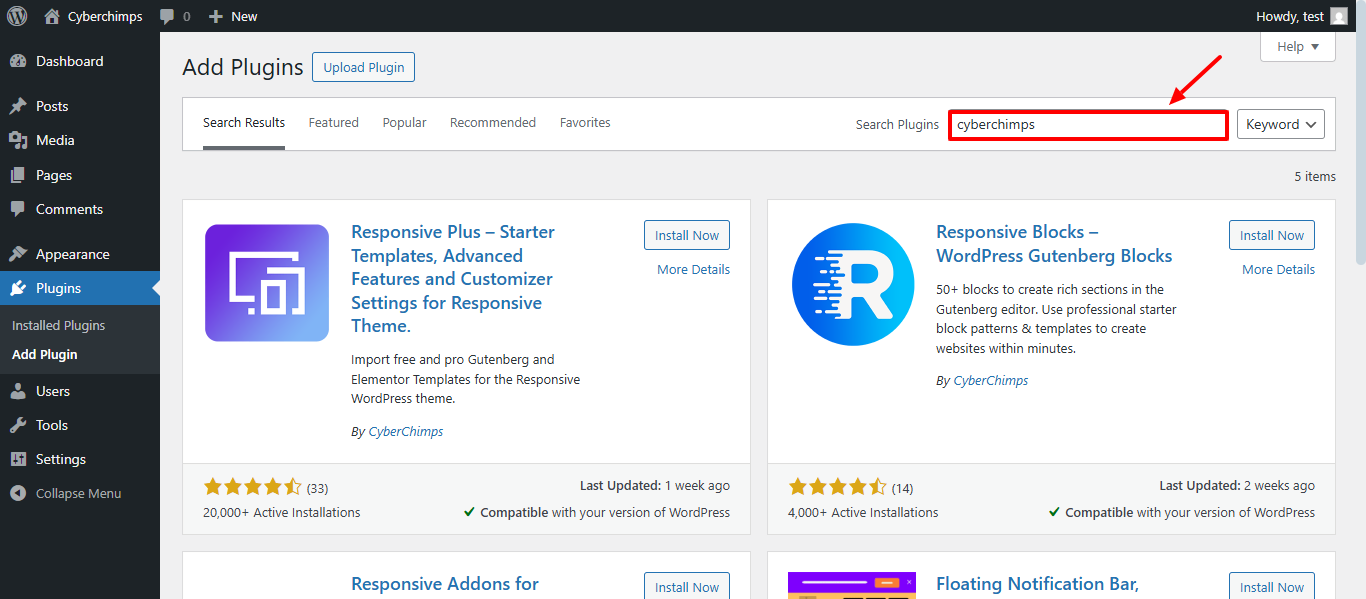Viewport: 1366px width, 599px height.
Task: Click the Floating Notification Bar plugin thumbnail
Action: pyautogui.click(x=851, y=585)
